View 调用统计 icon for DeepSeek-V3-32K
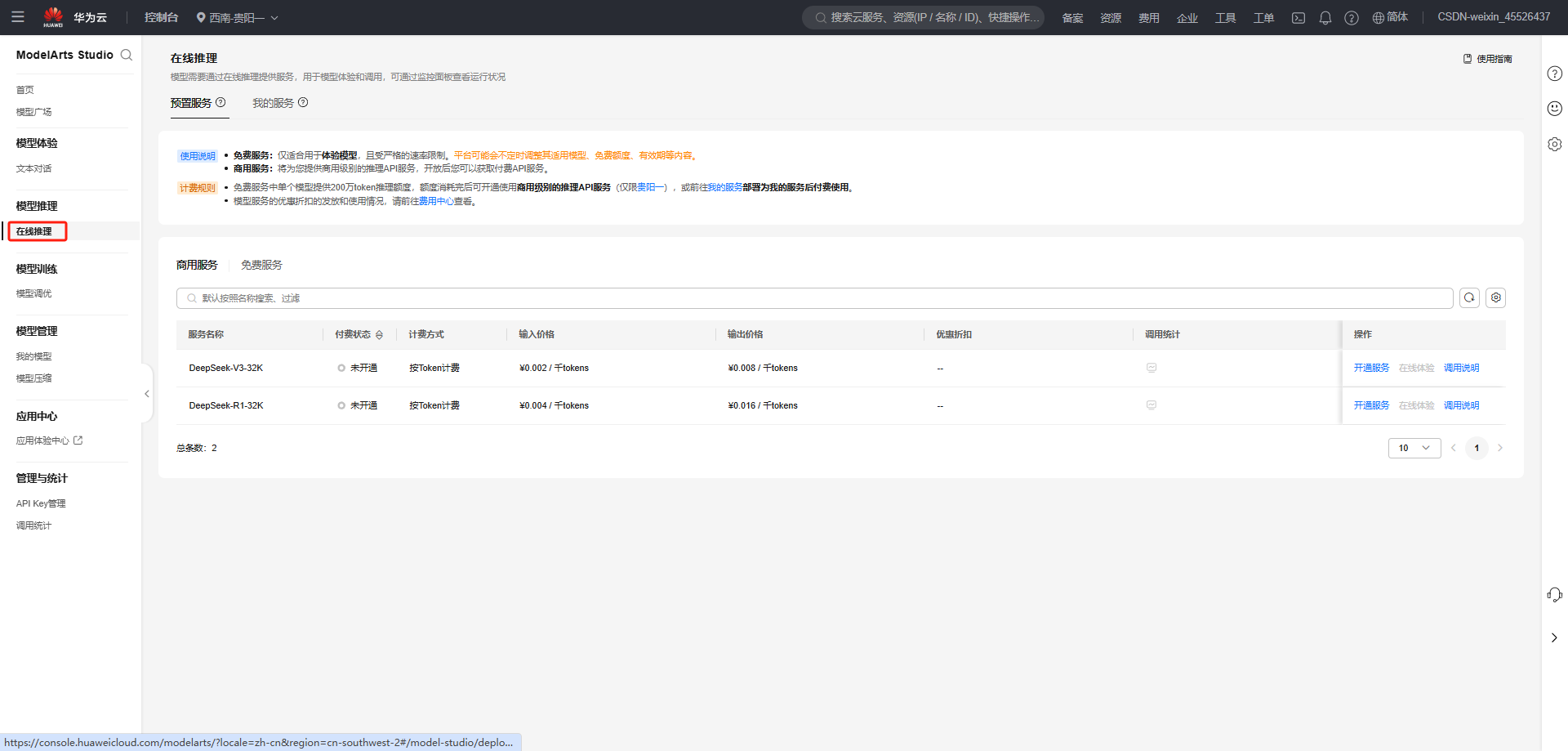The width and height of the screenshot is (1568, 751). click(x=1151, y=368)
